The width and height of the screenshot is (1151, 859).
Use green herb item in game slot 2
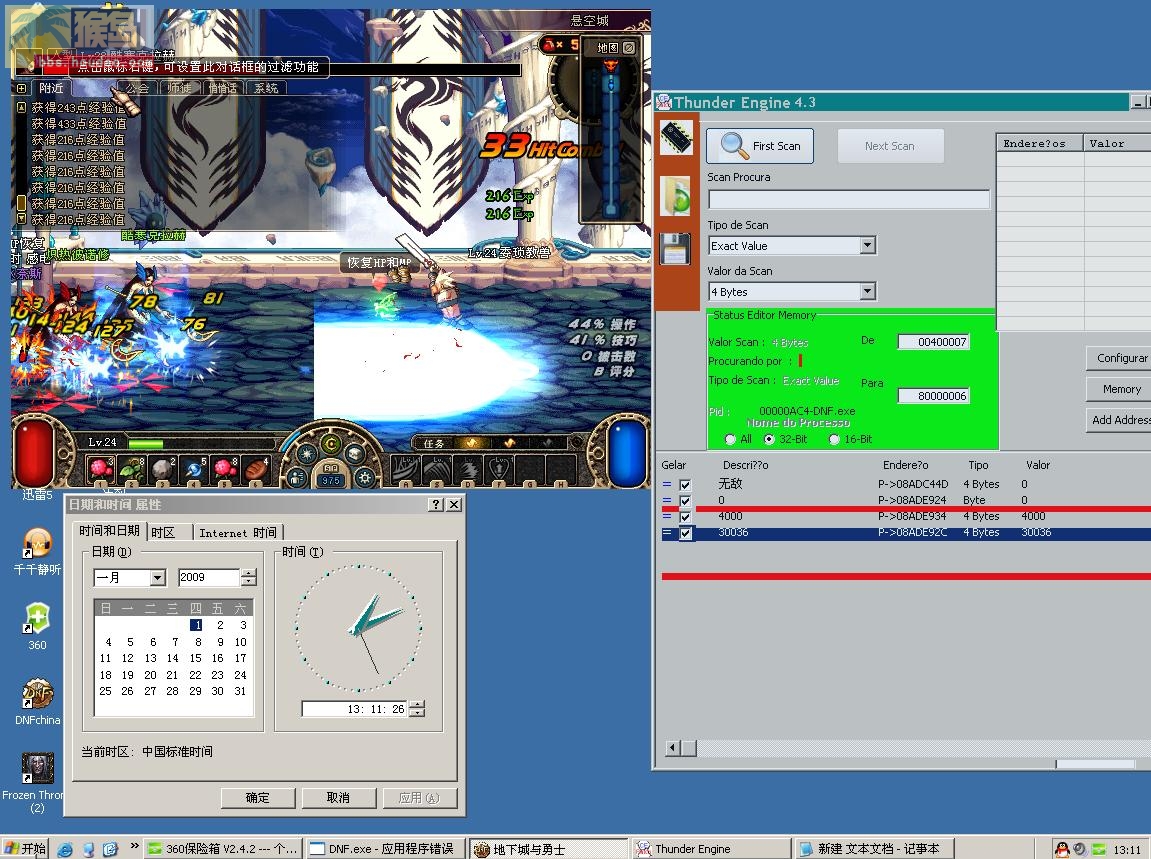tap(131, 470)
